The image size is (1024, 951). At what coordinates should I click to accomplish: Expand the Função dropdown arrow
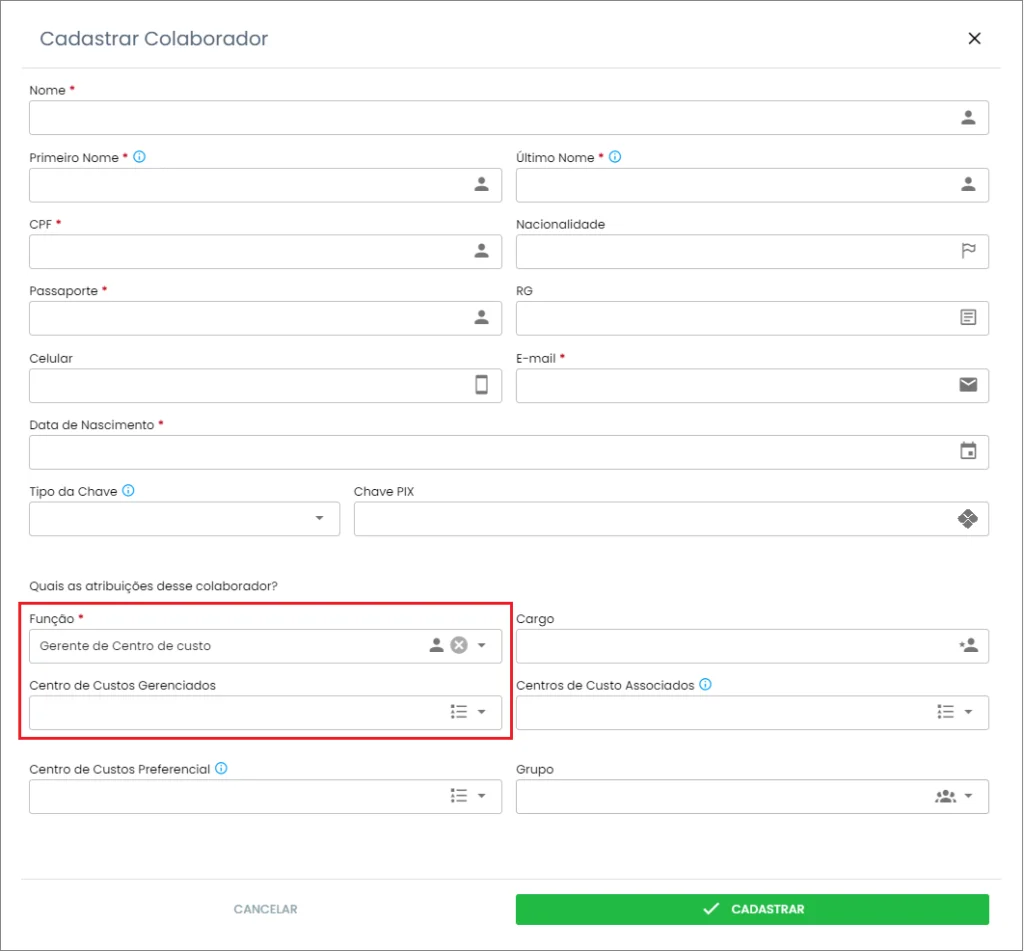coord(482,645)
